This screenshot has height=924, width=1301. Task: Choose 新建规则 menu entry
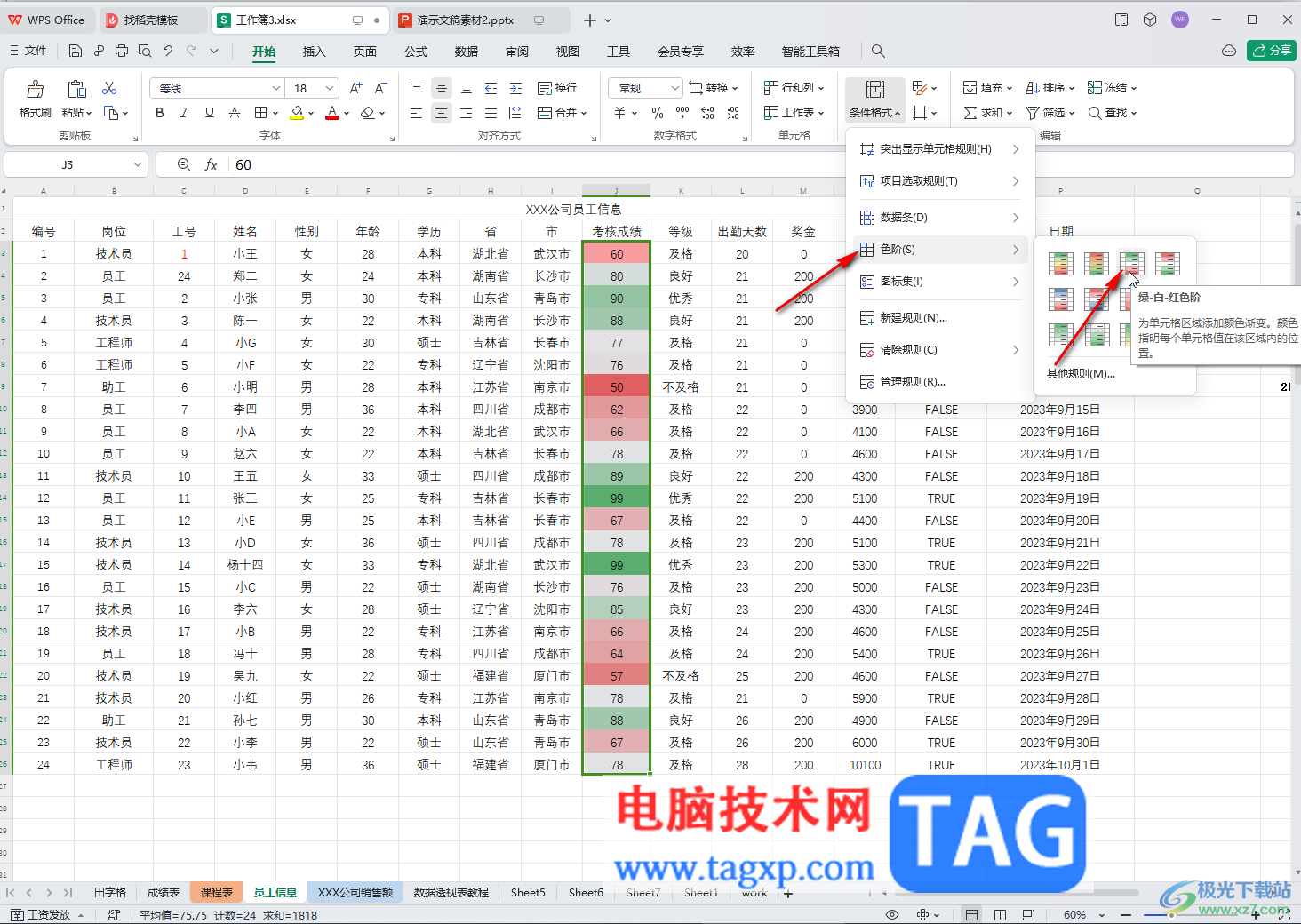pos(940,318)
